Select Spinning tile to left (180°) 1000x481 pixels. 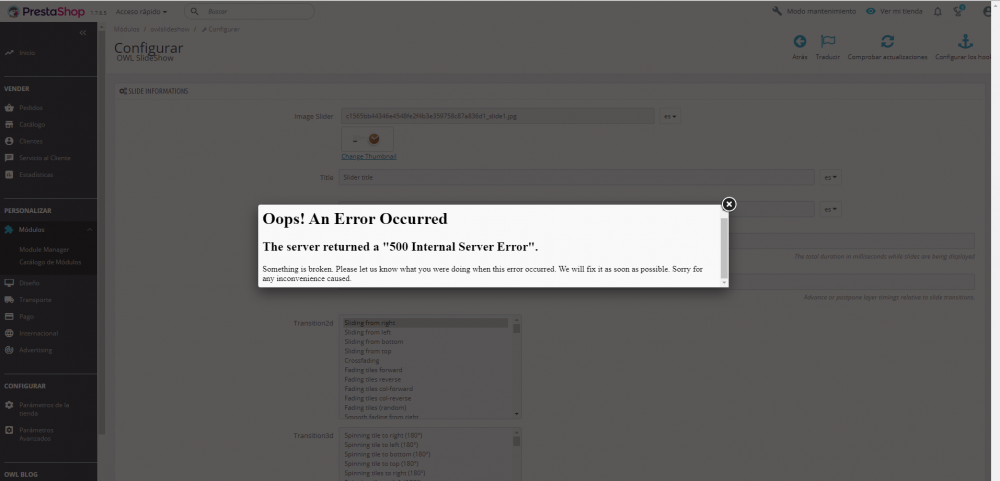(x=425, y=445)
